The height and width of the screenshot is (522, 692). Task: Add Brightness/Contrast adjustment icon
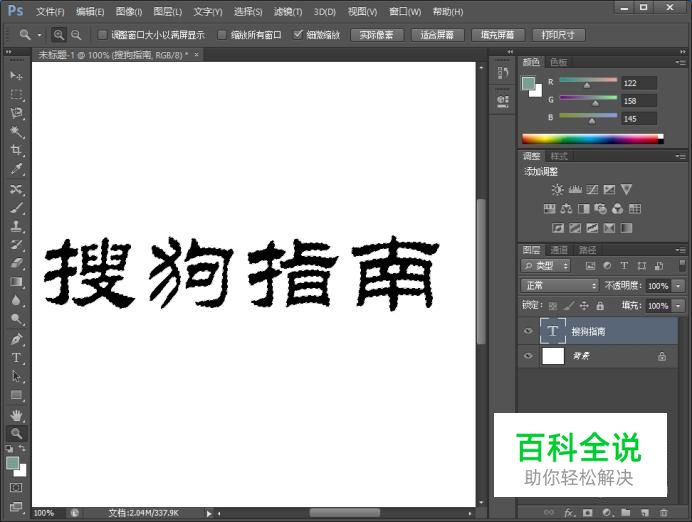click(557, 190)
